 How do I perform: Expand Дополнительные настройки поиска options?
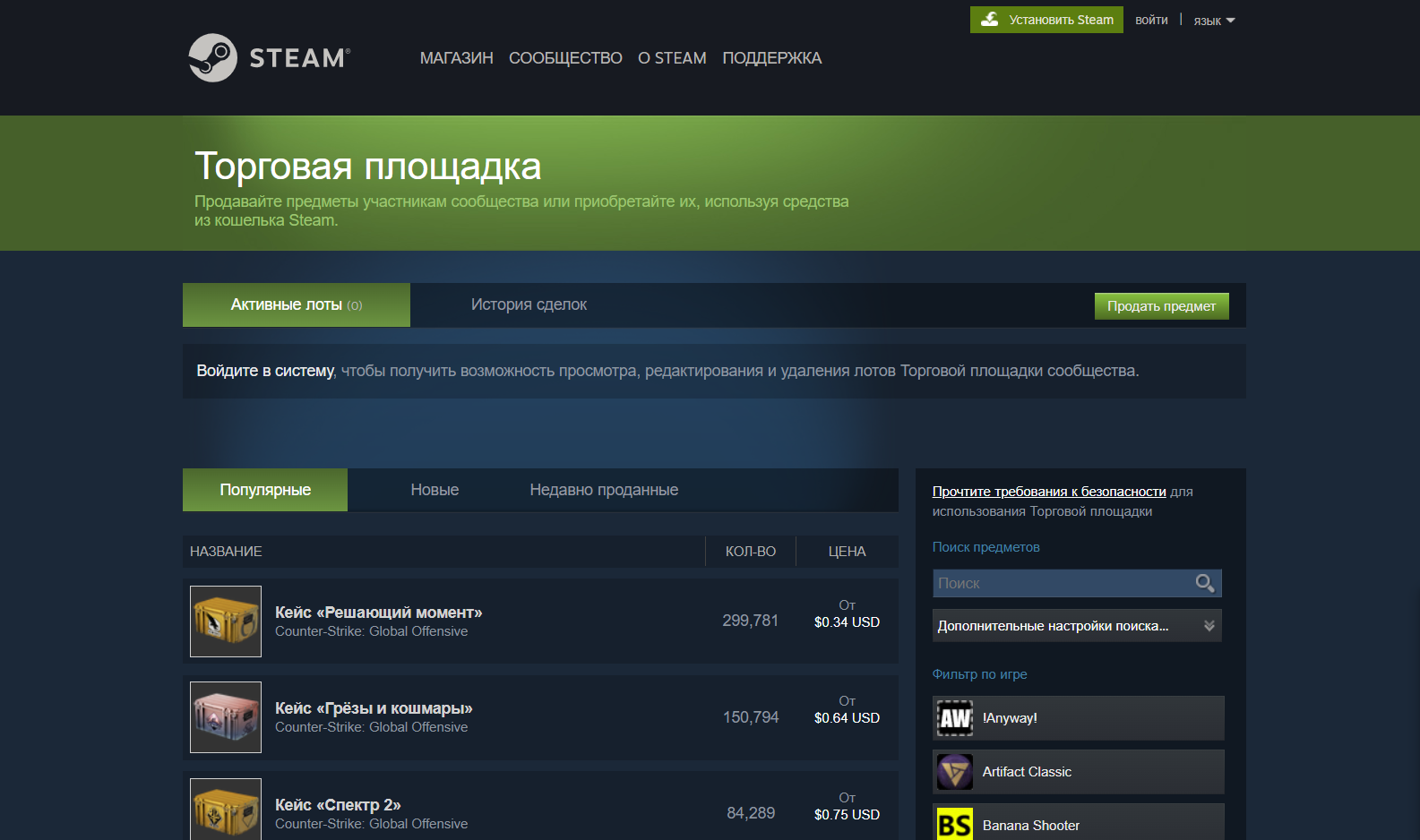point(1077,626)
